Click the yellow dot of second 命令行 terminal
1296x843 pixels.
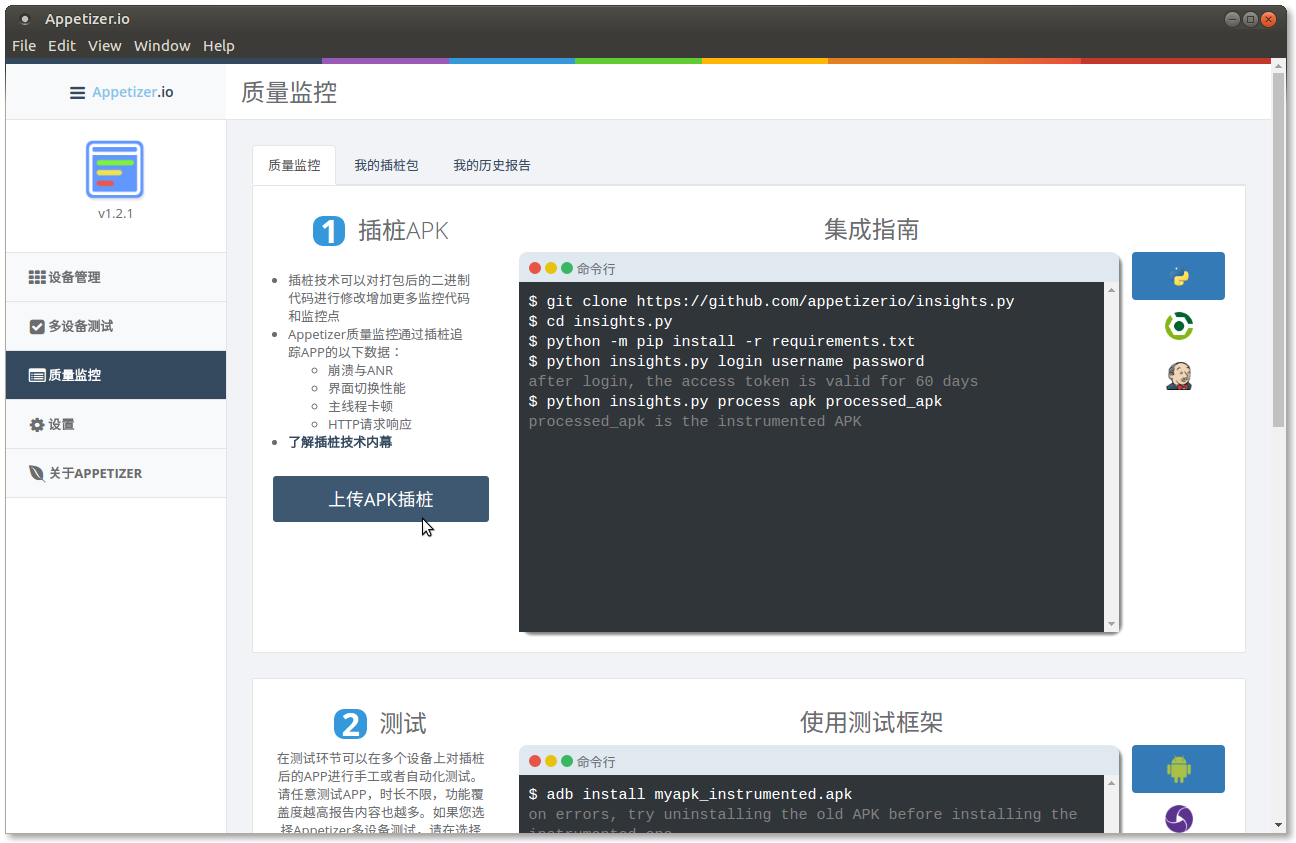[551, 761]
